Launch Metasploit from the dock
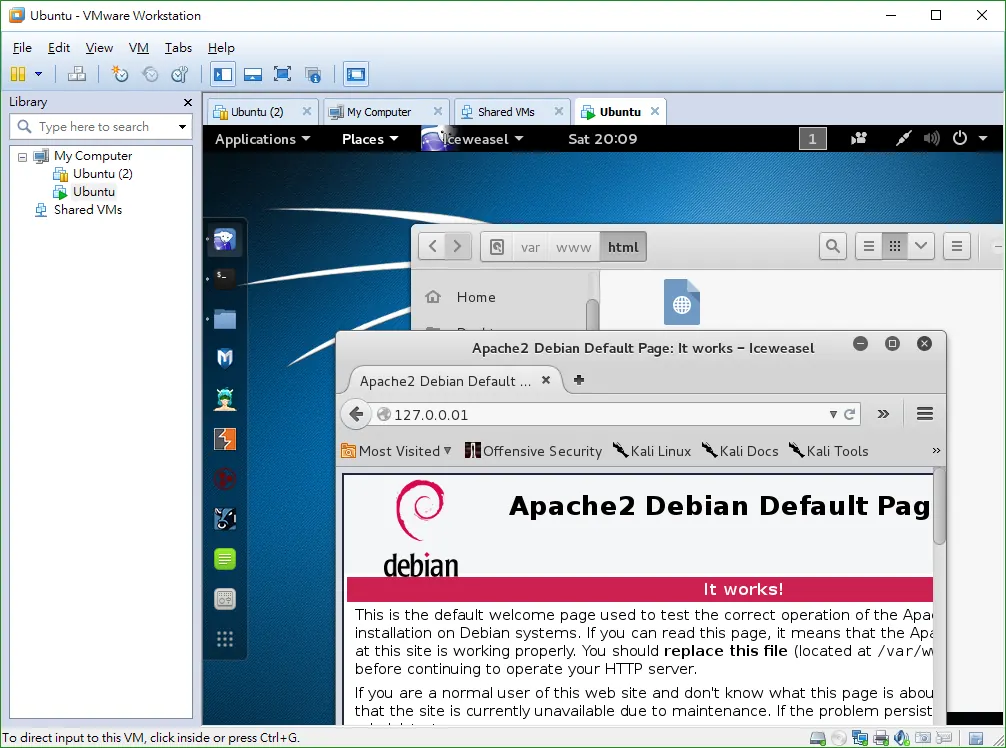This screenshot has width=1006, height=748. (225, 358)
